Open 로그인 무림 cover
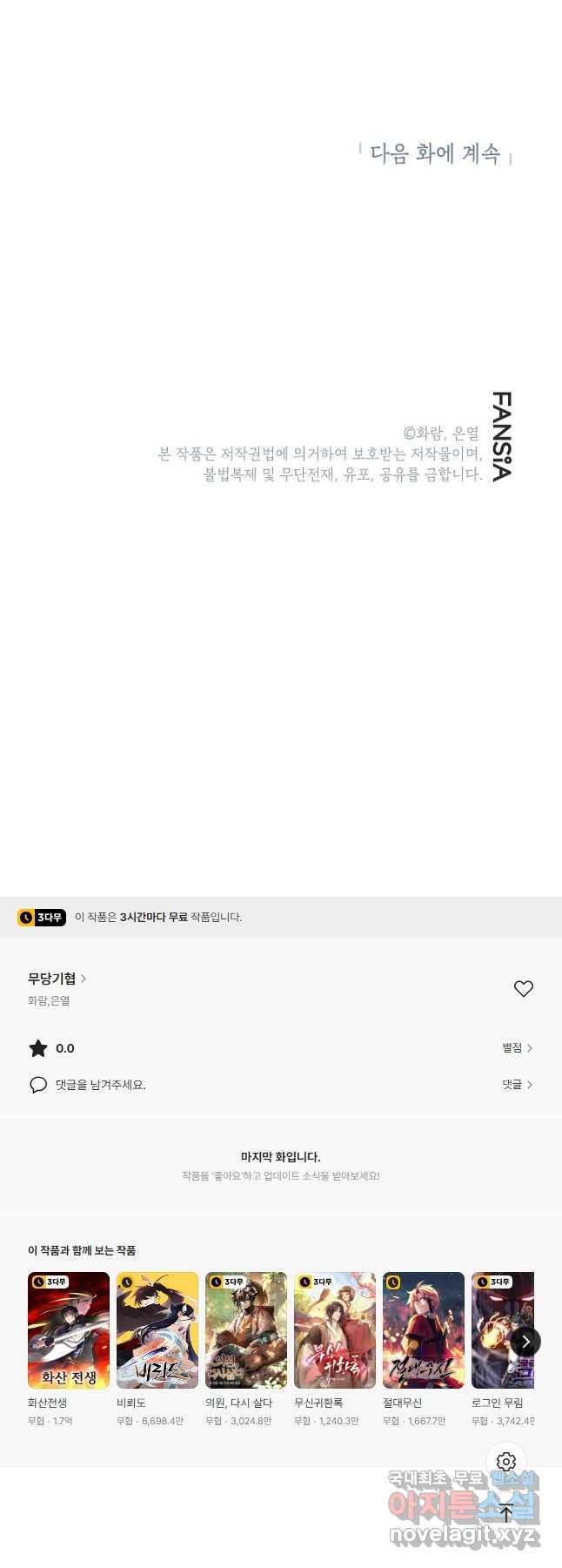This screenshot has height=1568, width=562. [x=503, y=1330]
